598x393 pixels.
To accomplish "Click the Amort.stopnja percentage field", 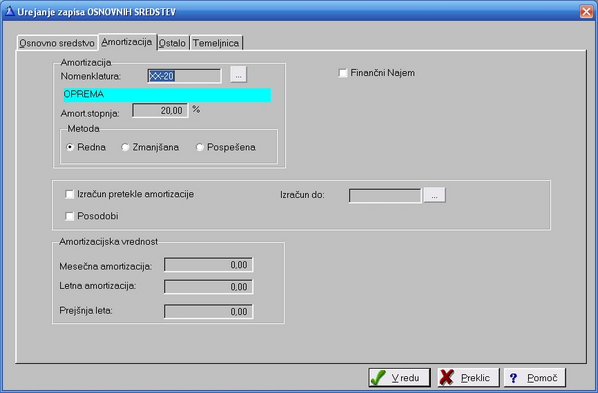I will (x=160, y=111).
